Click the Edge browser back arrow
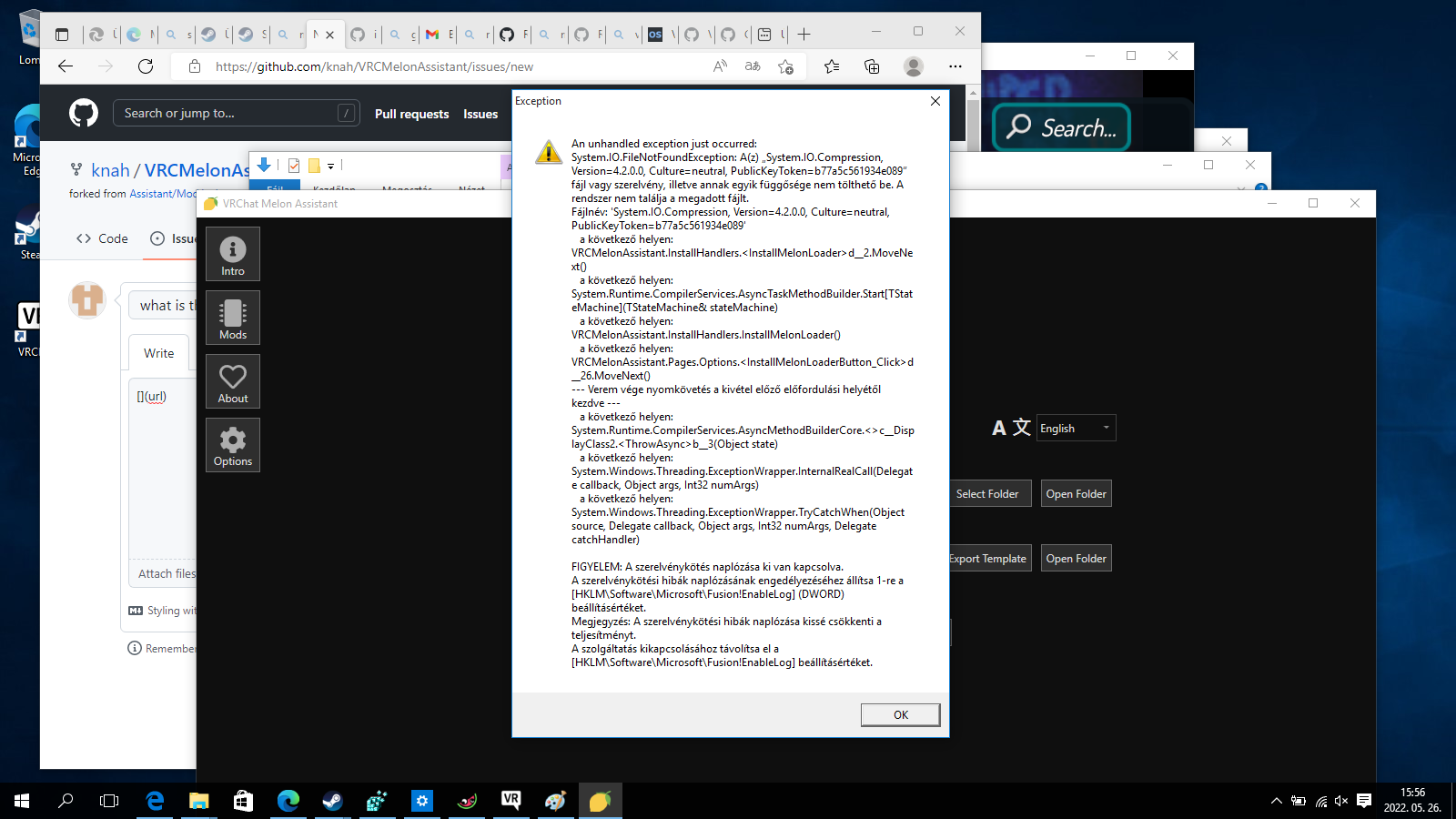The height and width of the screenshot is (819, 1456). pos(66,66)
